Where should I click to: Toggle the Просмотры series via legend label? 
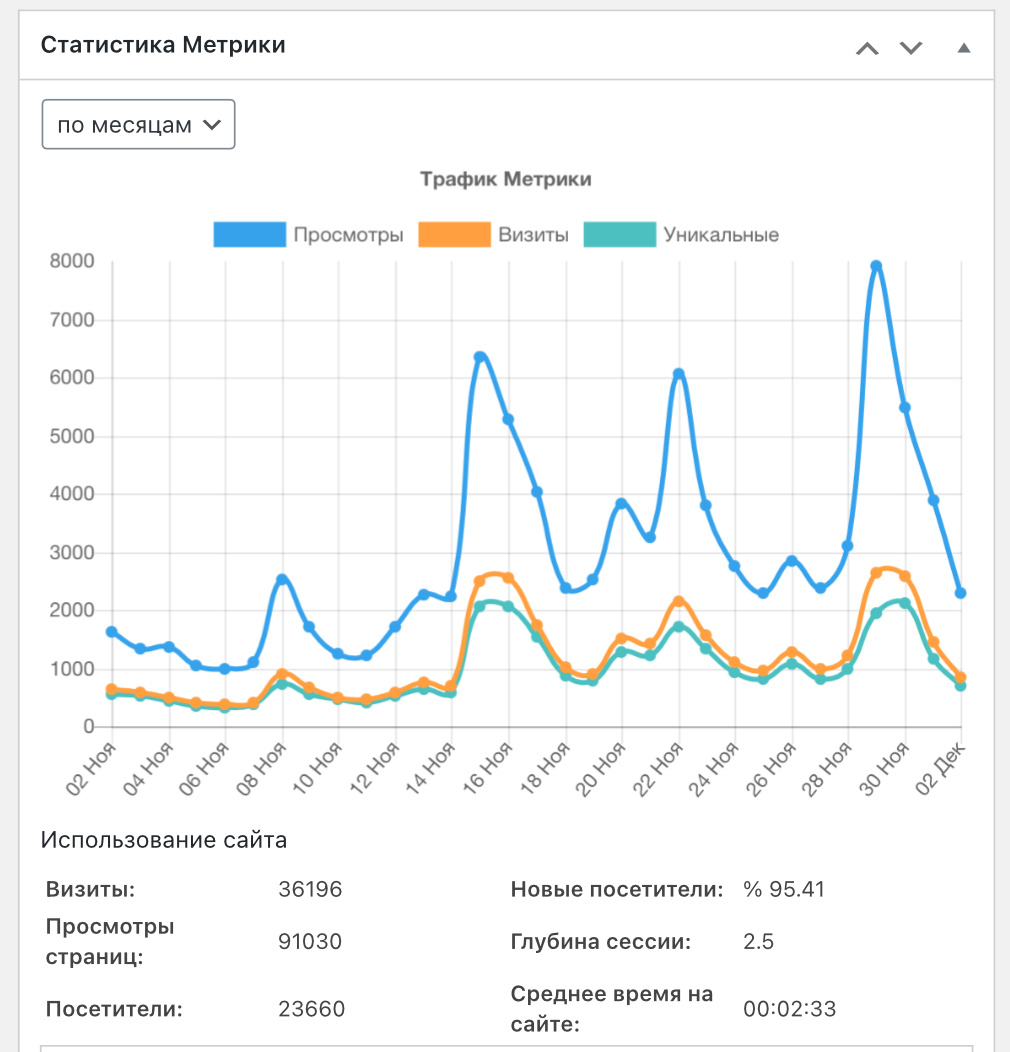[347, 235]
